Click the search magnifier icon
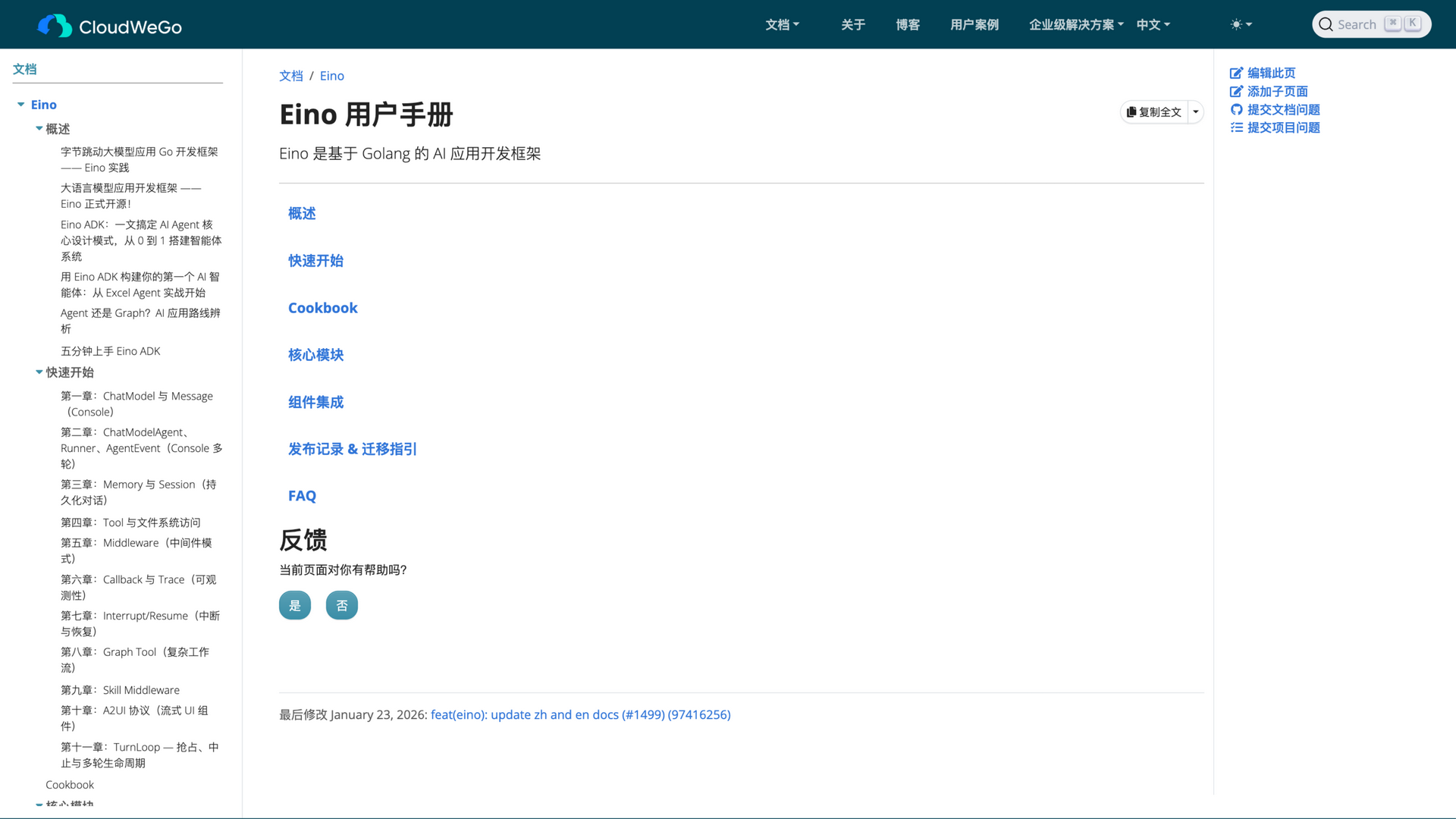The image size is (1456, 819). click(1326, 25)
